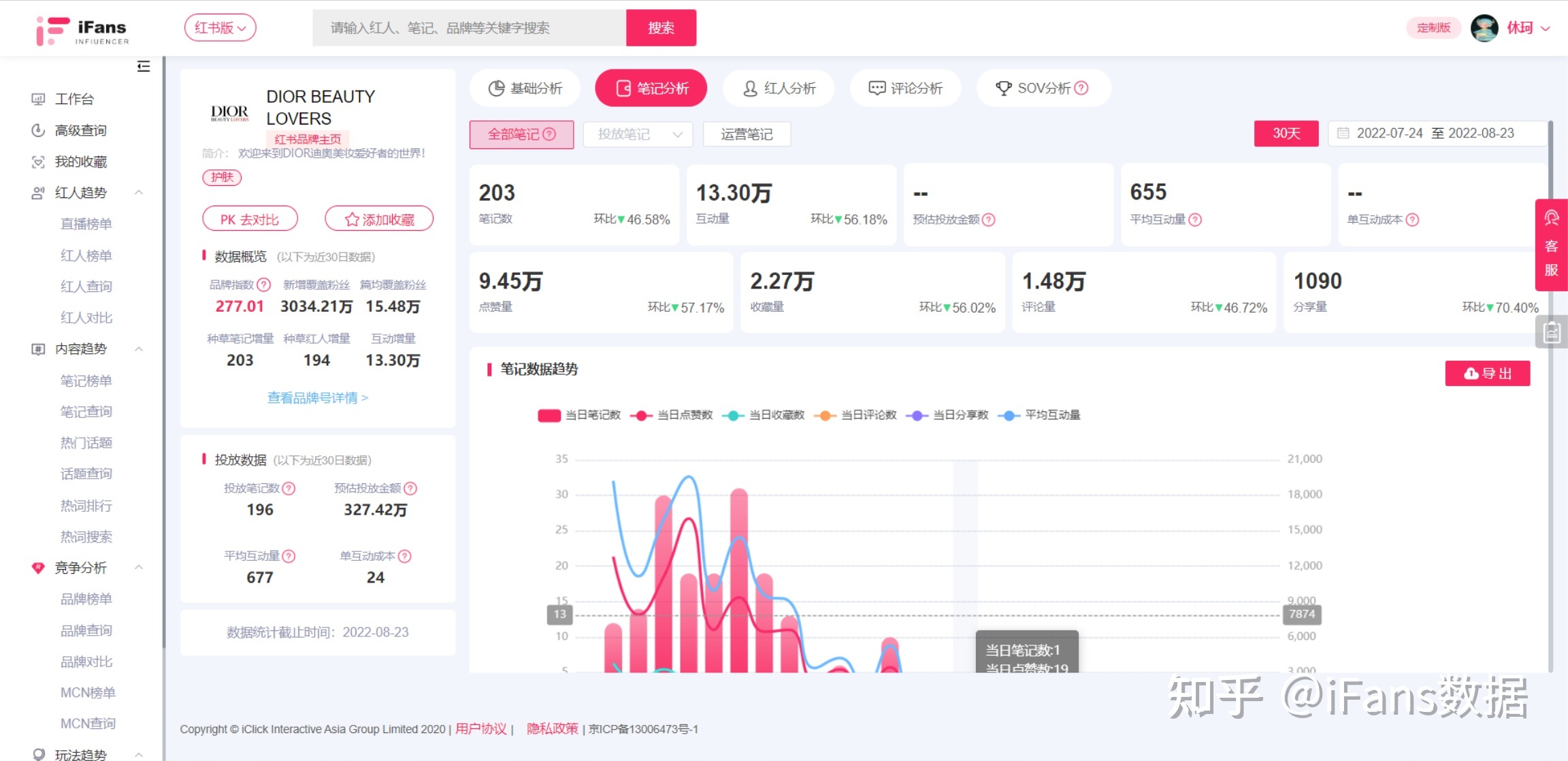
Task: Switch to 红人分析 tab
Action: (779, 88)
